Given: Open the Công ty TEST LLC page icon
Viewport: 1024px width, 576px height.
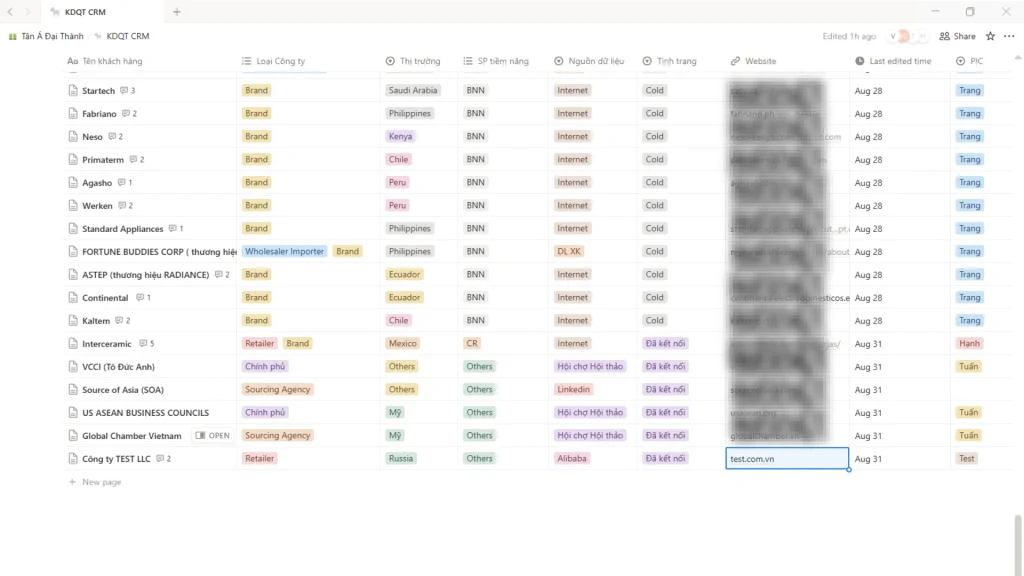Looking at the screenshot, I should [x=73, y=458].
